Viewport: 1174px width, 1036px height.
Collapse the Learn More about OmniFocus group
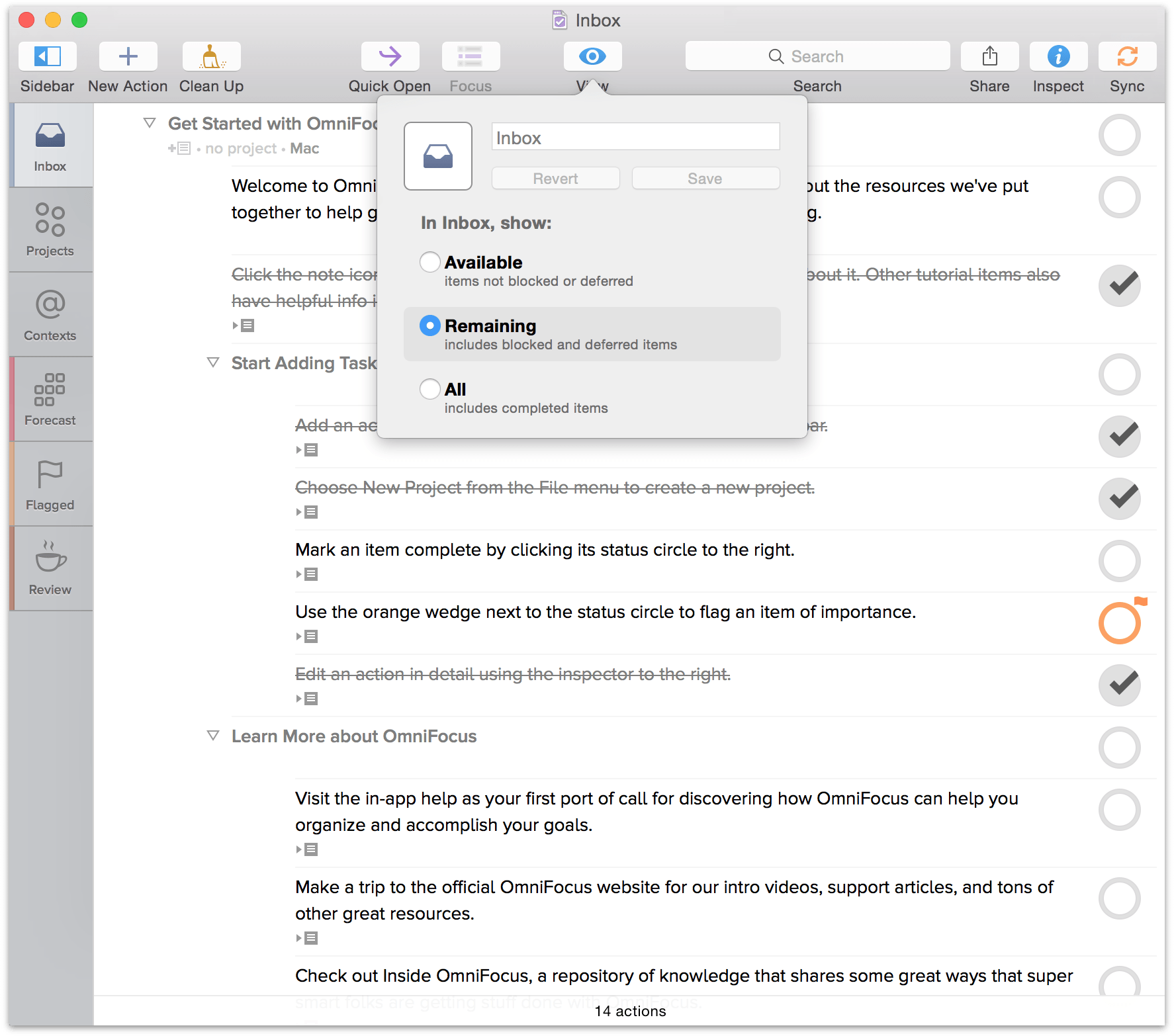[212, 736]
